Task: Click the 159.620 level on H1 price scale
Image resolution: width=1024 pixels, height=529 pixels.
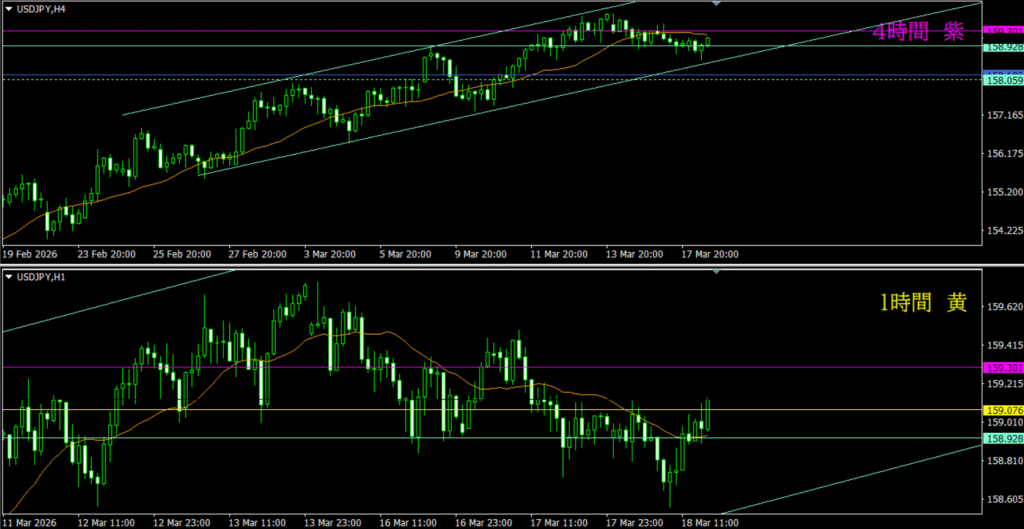Action: coord(1003,307)
